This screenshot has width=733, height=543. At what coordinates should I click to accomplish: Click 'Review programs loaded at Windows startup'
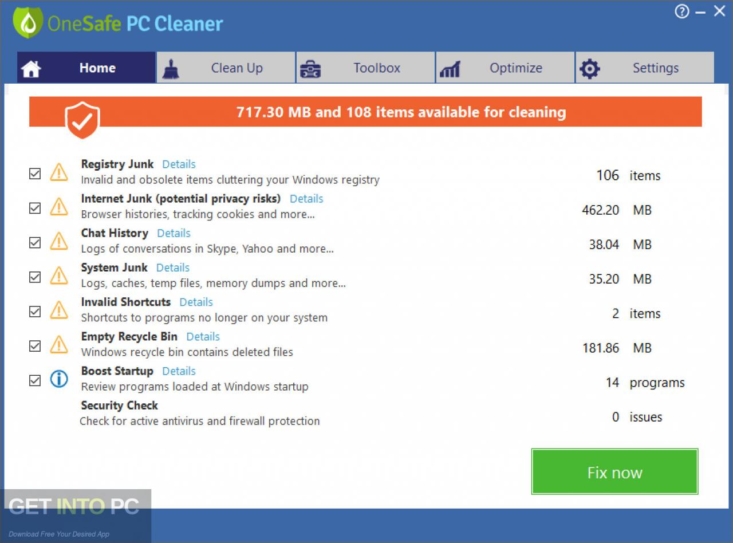(194, 386)
